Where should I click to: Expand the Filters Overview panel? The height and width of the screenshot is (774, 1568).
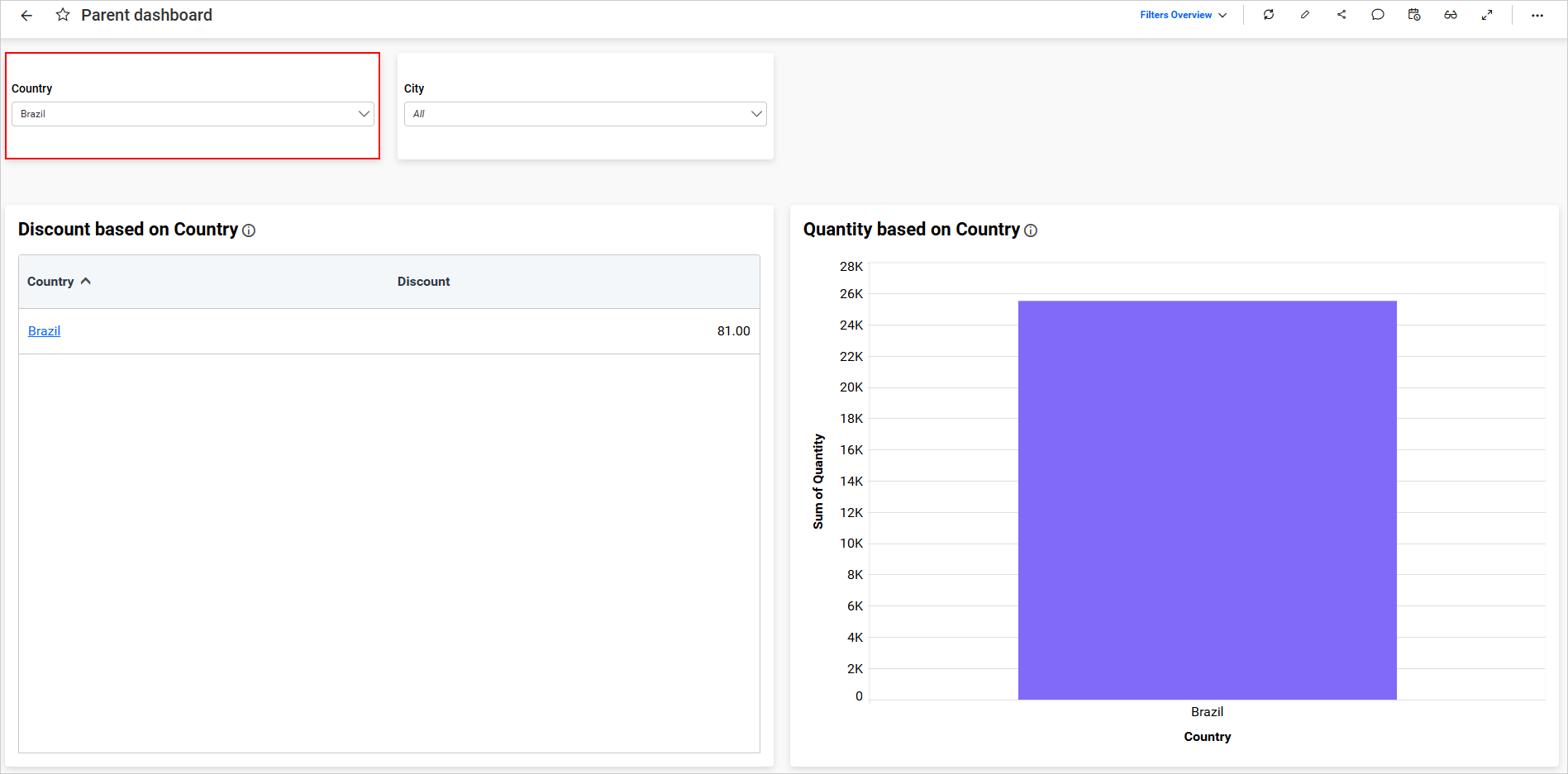[1222, 15]
